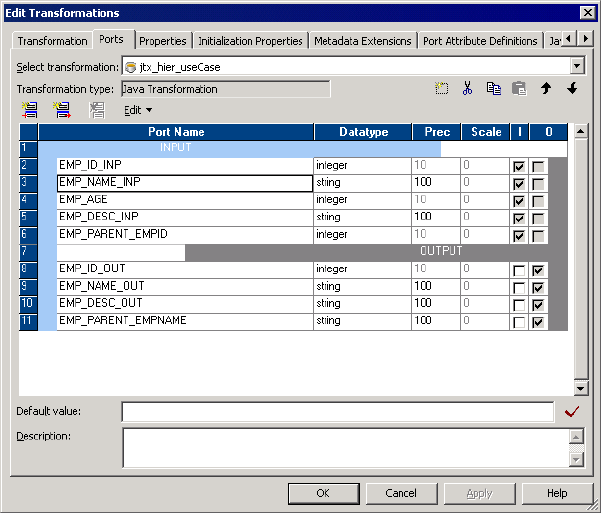The height and width of the screenshot is (513, 601).
Task: Click the copy port icon
Action: click(494, 89)
